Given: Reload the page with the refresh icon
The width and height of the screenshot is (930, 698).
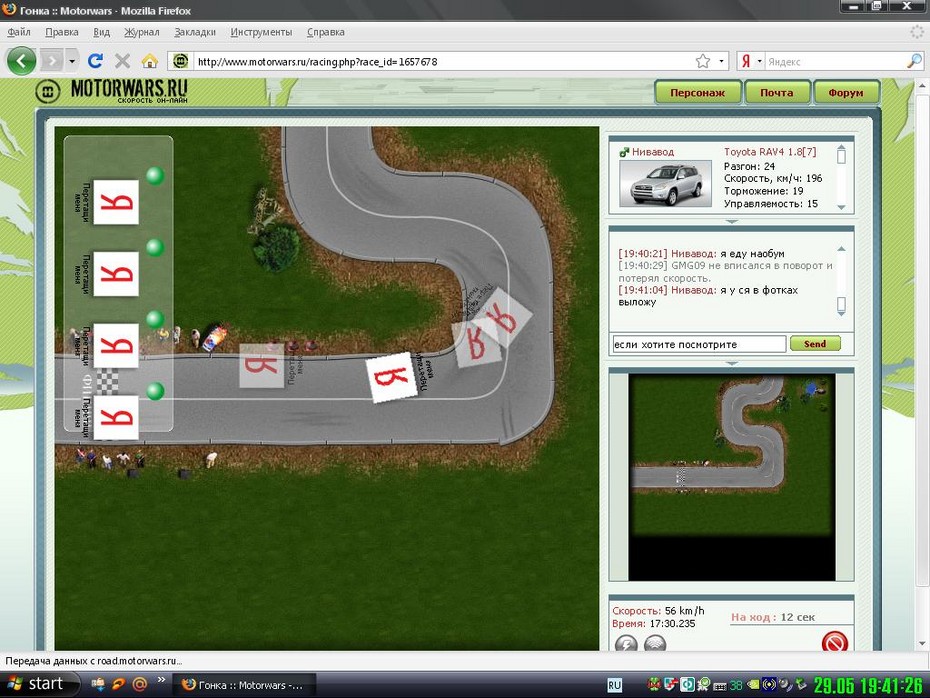Looking at the screenshot, I should 96,61.
